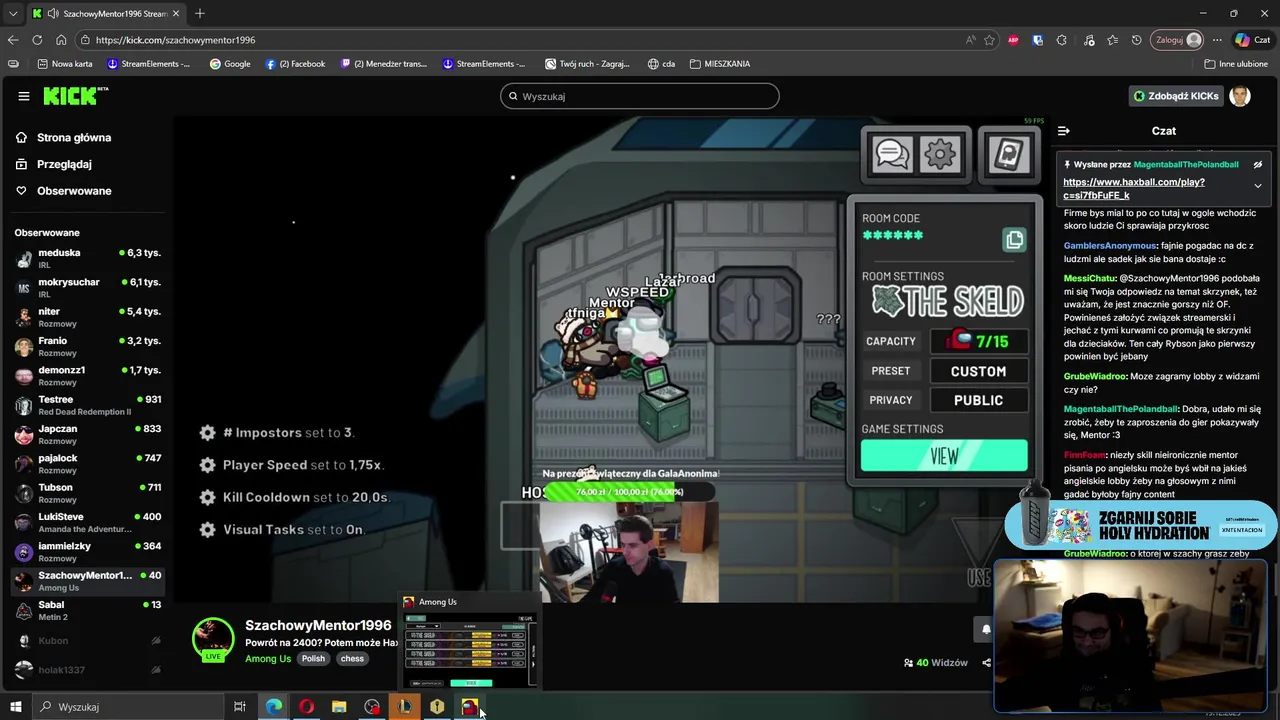The width and height of the screenshot is (1280, 720).
Task: Open the tab list dropdown arrow at top left
Action: click(12, 13)
